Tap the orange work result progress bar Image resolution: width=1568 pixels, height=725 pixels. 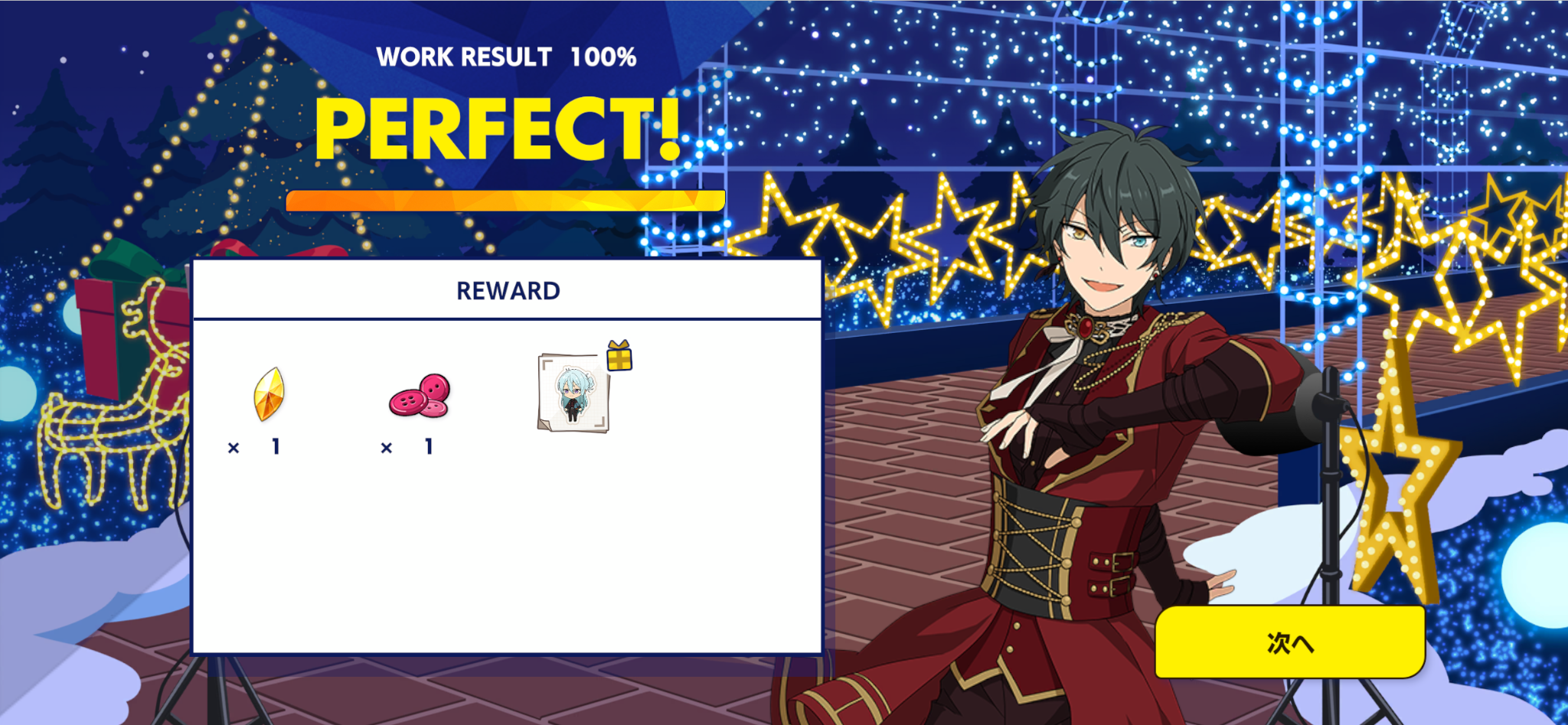coord(505,201)
